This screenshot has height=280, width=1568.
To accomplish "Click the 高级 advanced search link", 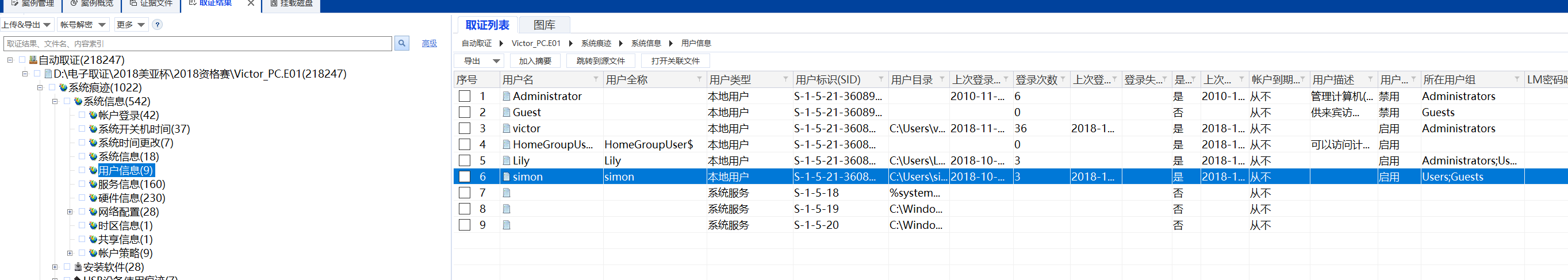I will click(429, 44).
